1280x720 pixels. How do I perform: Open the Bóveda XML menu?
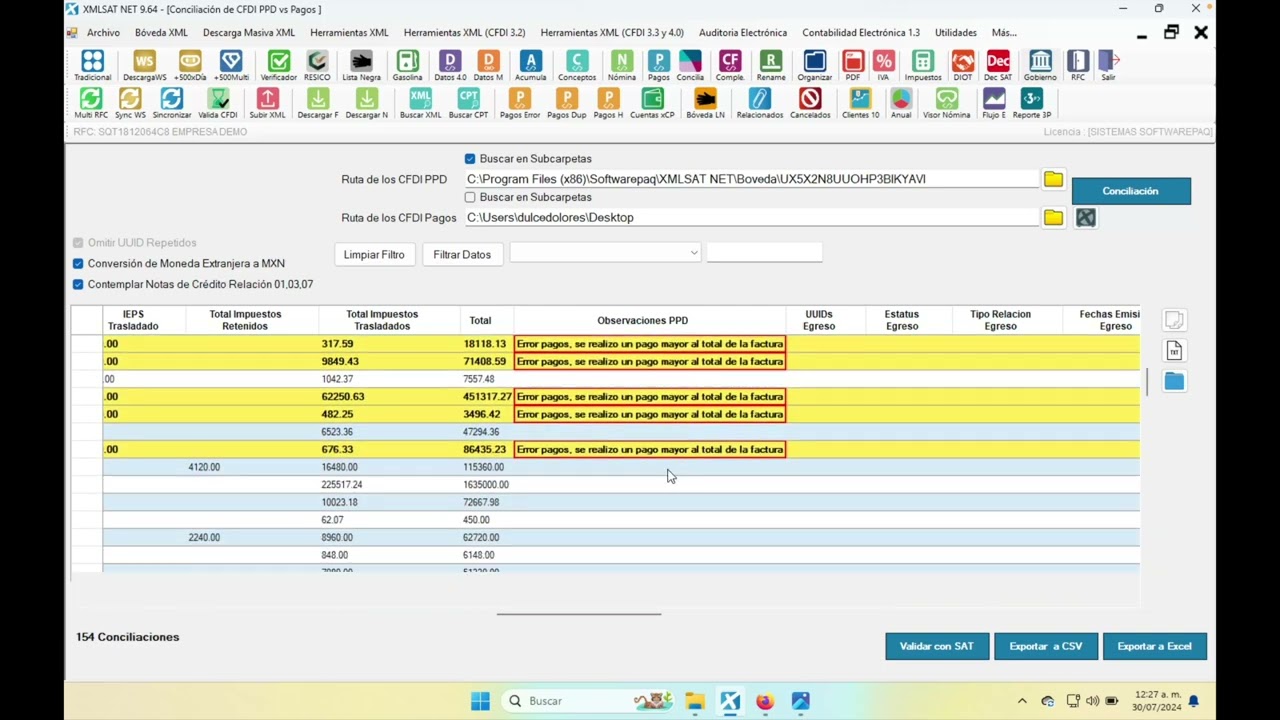[x=161, y=33]
